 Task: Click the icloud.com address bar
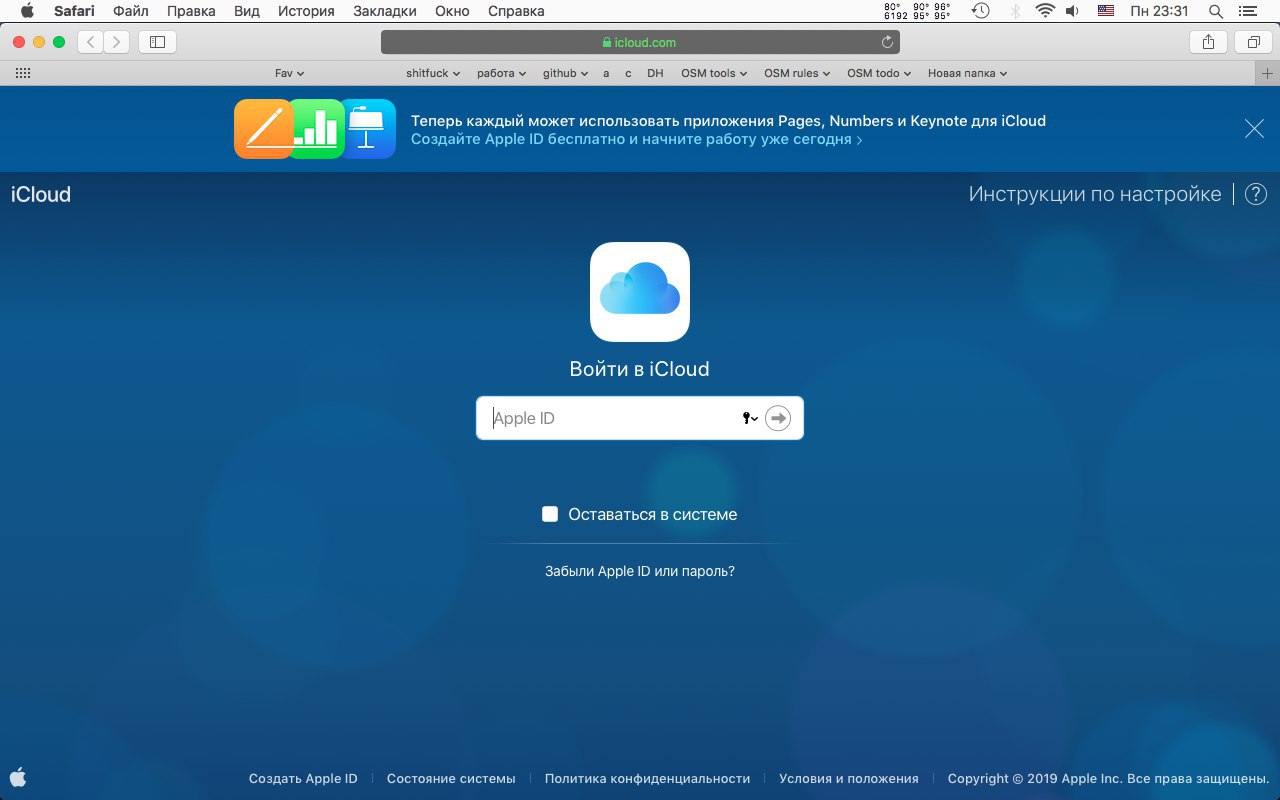pyautogui.click(x=640, y=42)
